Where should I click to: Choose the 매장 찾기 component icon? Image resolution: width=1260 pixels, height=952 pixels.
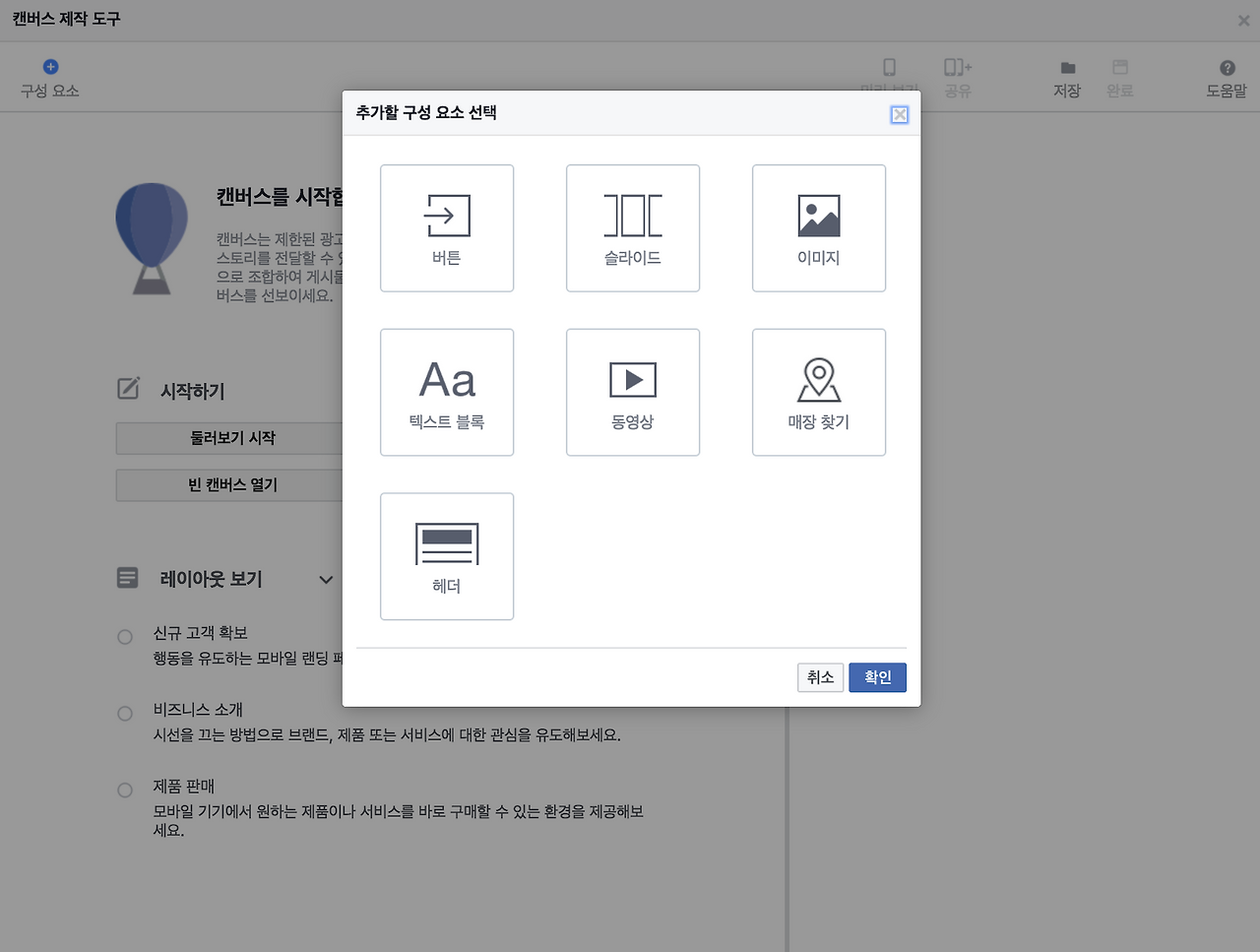pyautogui.click(x=819, y=392)
